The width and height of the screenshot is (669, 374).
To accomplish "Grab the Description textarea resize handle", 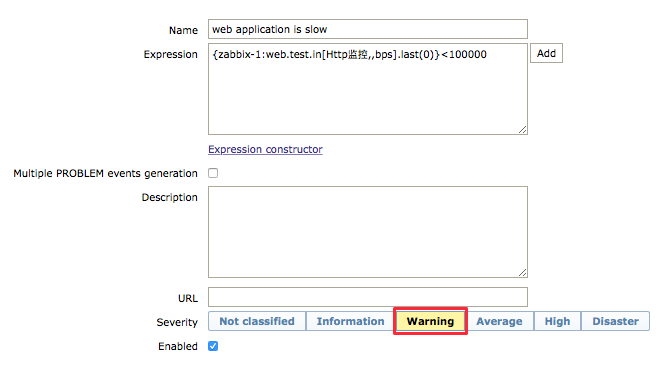I will pyautogui.click(x=523, y=273).
